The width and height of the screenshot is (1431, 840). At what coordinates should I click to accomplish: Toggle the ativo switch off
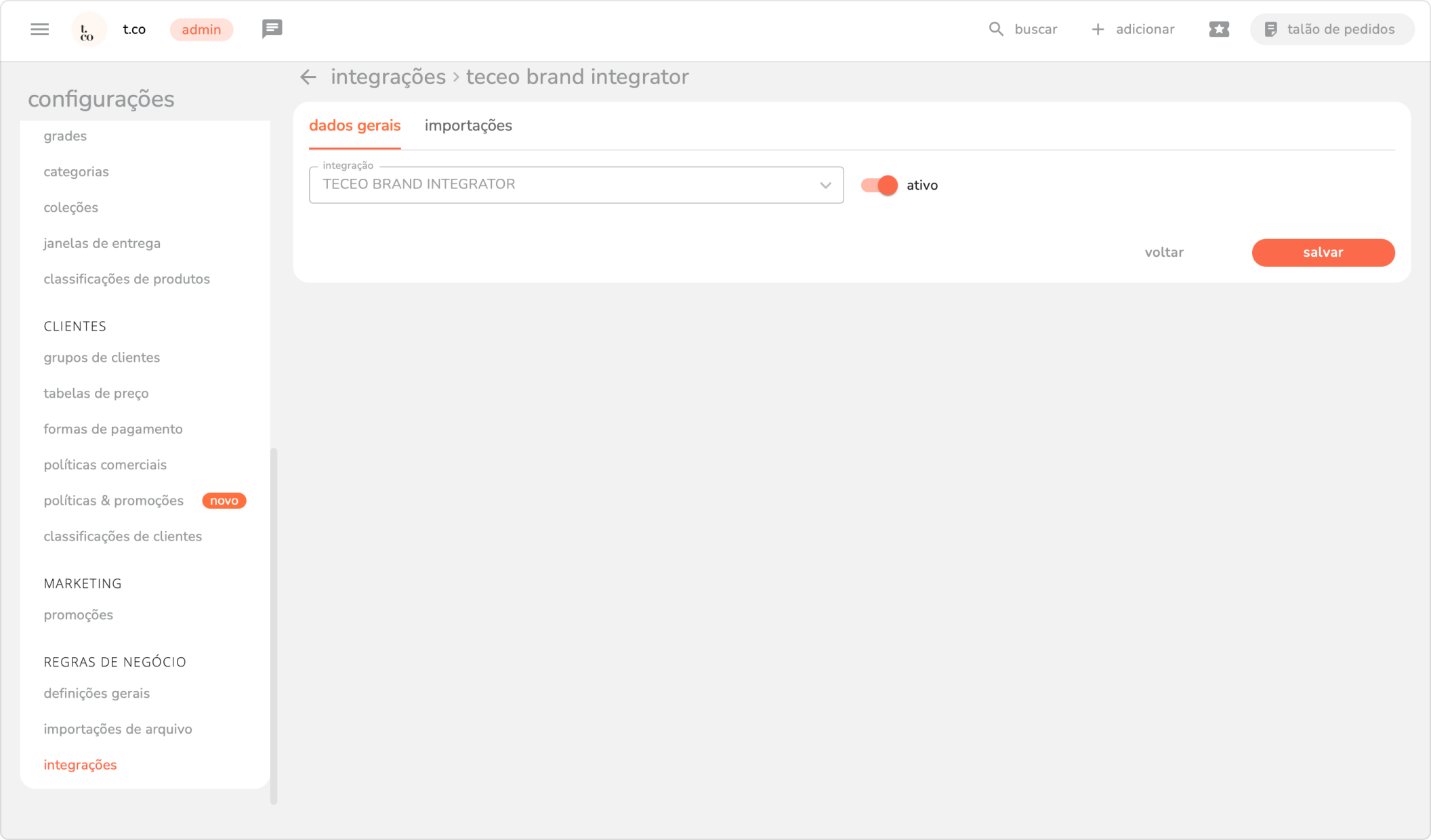(x=879, y=185)
